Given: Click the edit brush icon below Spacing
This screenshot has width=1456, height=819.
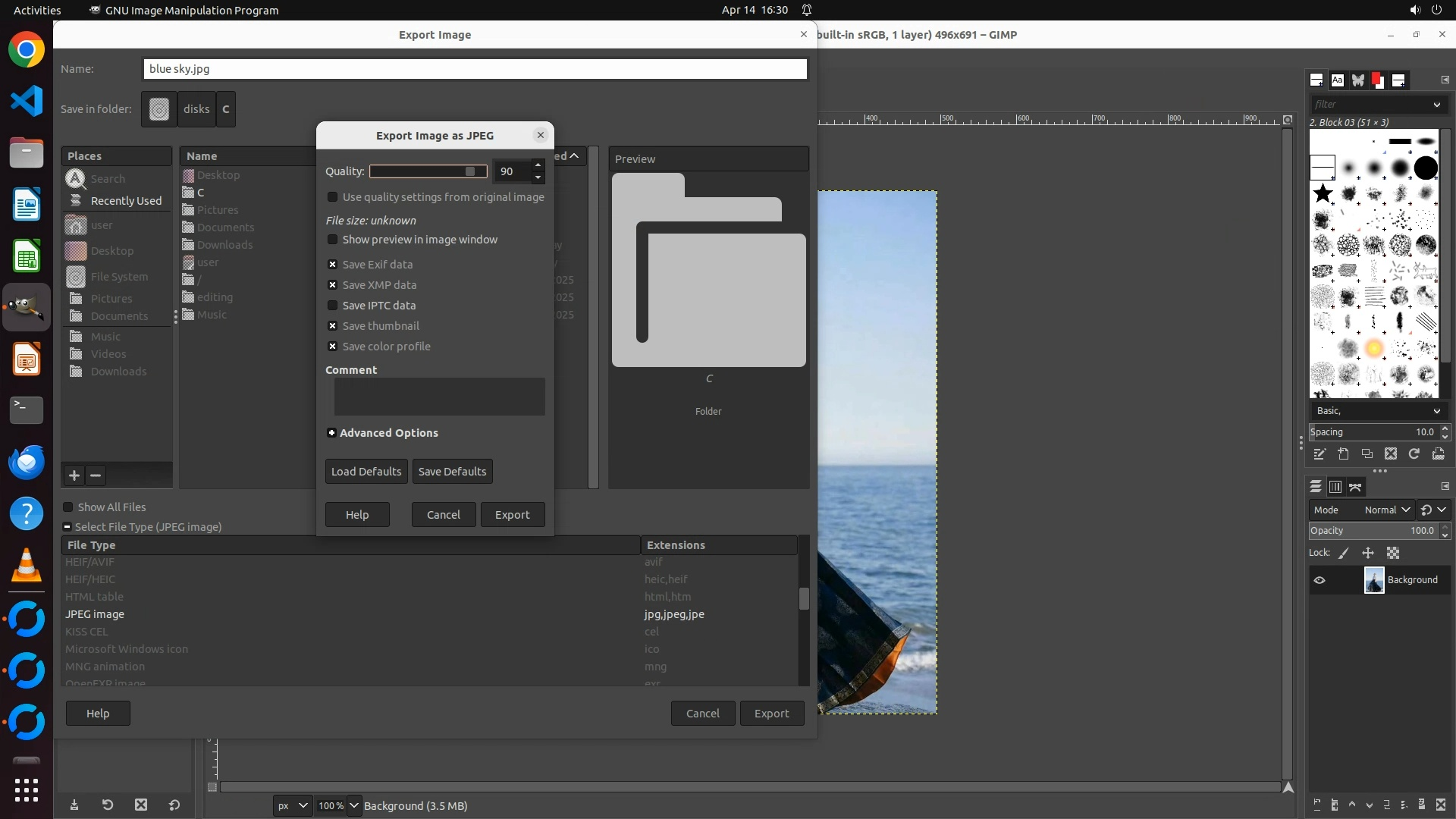Looking at the screenshot, I should 1319,454.
